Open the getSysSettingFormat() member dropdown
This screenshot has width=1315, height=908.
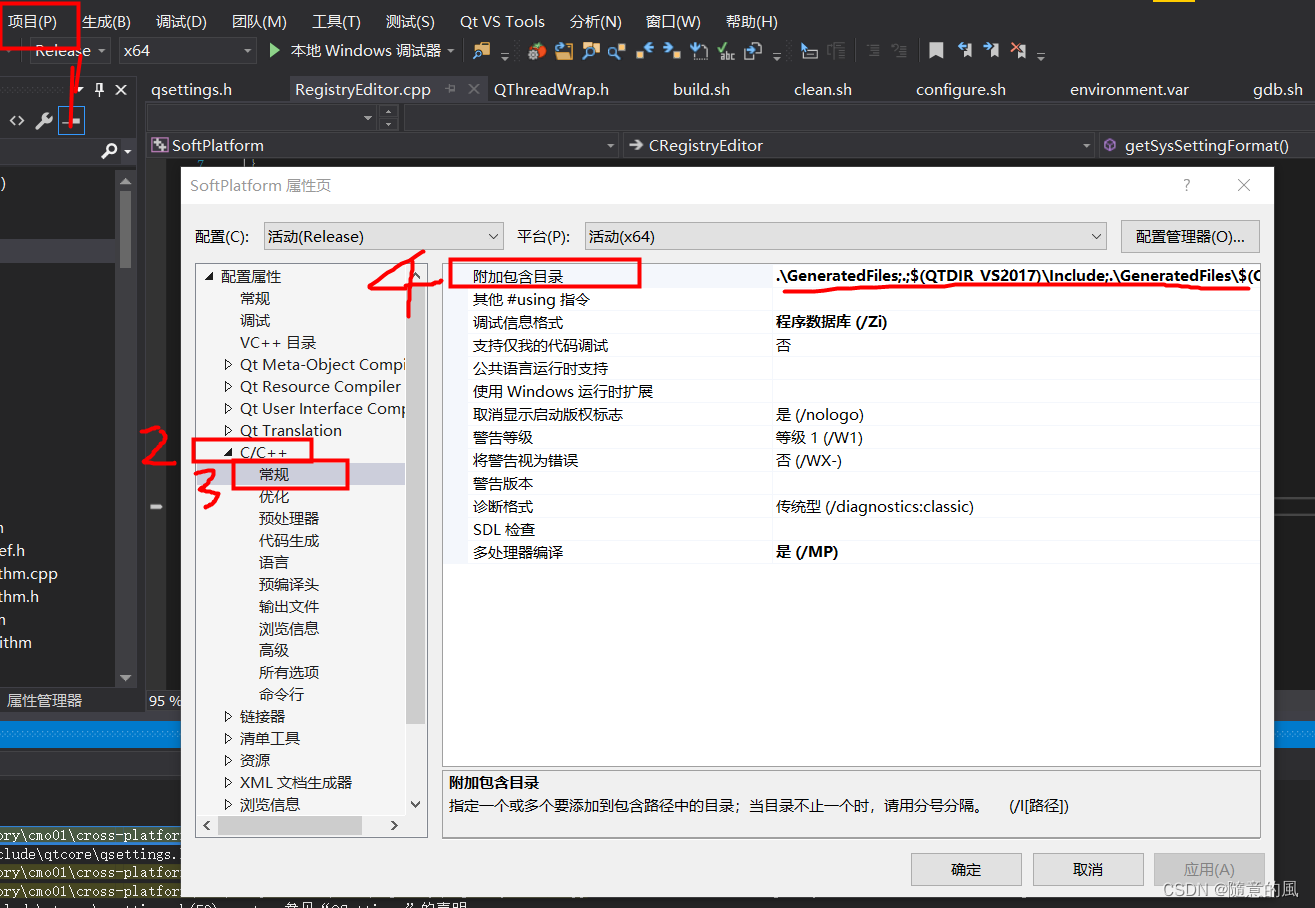click(x=1206, y=145)
